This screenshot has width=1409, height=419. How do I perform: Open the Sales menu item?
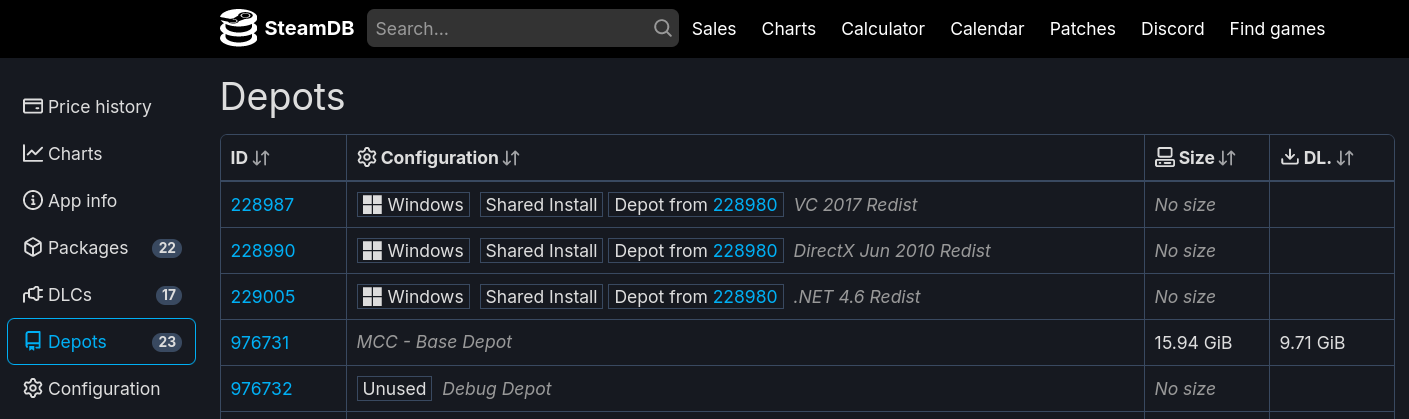pyautogui.click(x=714, y=29)
